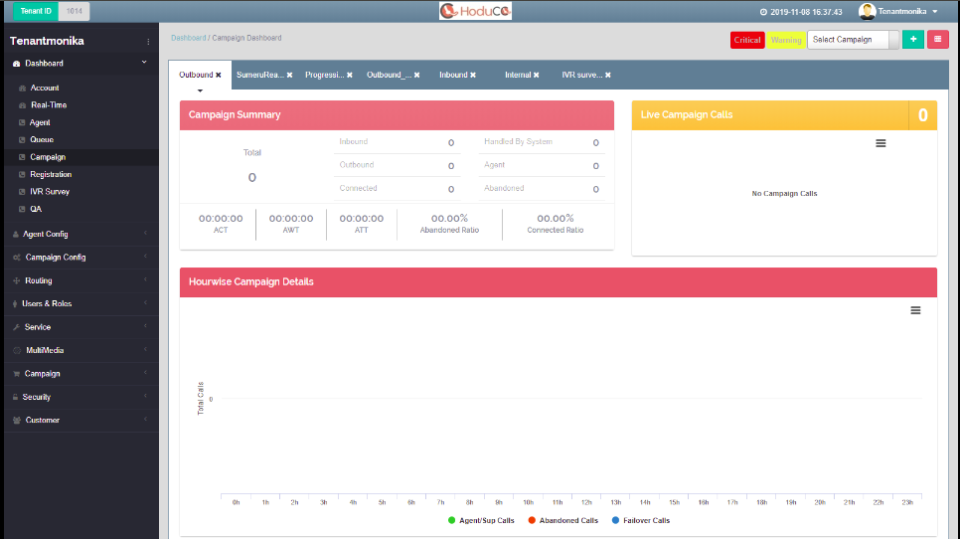Image resolution: width=960 pixels, height=539 pixels.
Task: Open the Select Campaign dropdown
Action: [x=852, y=40]
